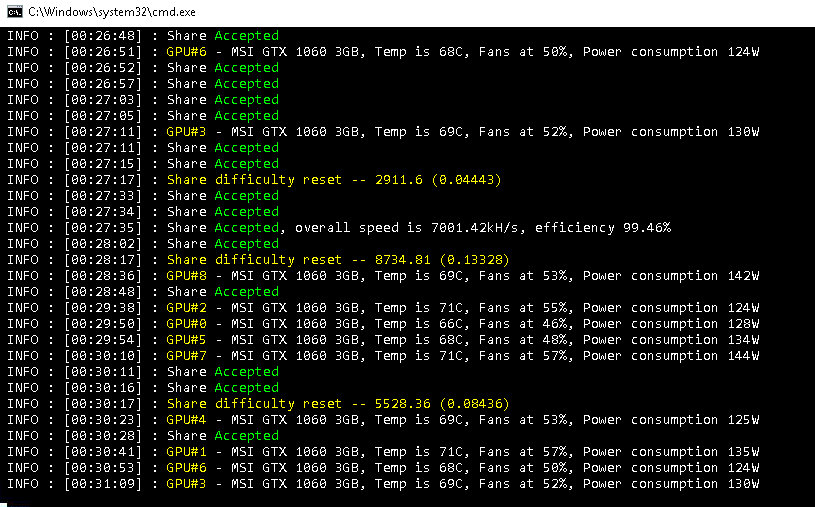
Task: Click the Share Accepted line at 00:27:03
Action: pos(143,100)
